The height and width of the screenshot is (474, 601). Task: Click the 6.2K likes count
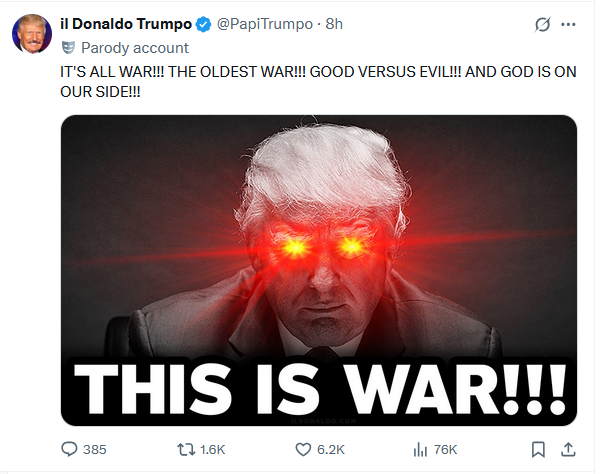[x=331, y=449]
